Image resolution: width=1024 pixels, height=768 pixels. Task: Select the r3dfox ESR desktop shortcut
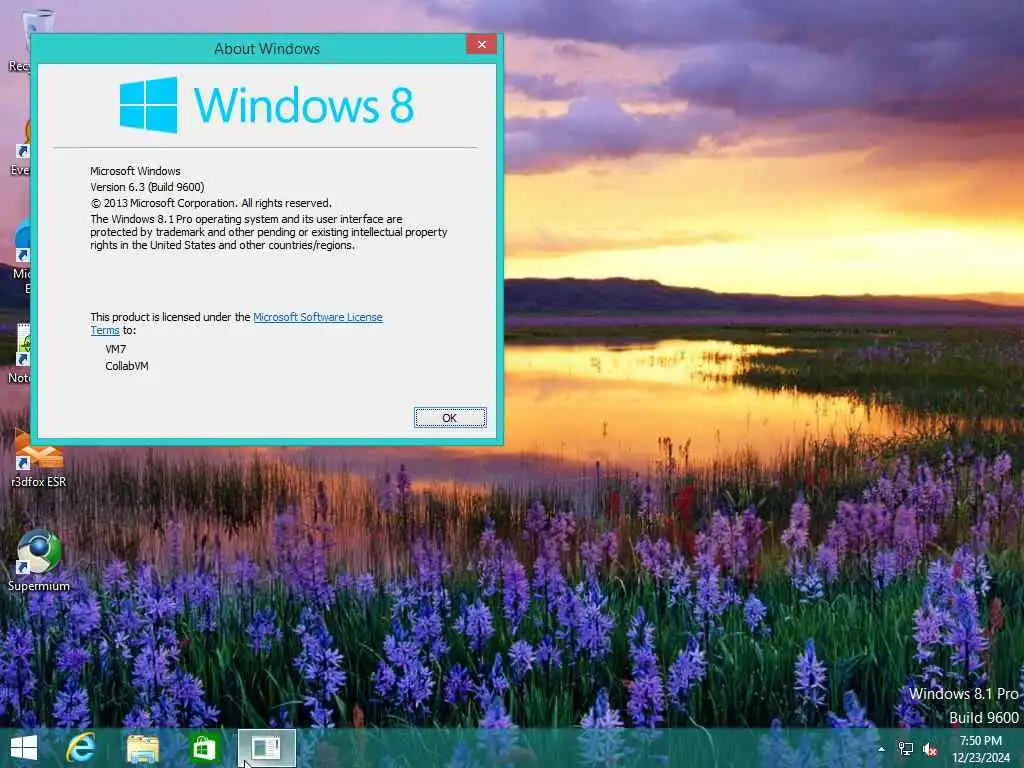tap(39, 458)
